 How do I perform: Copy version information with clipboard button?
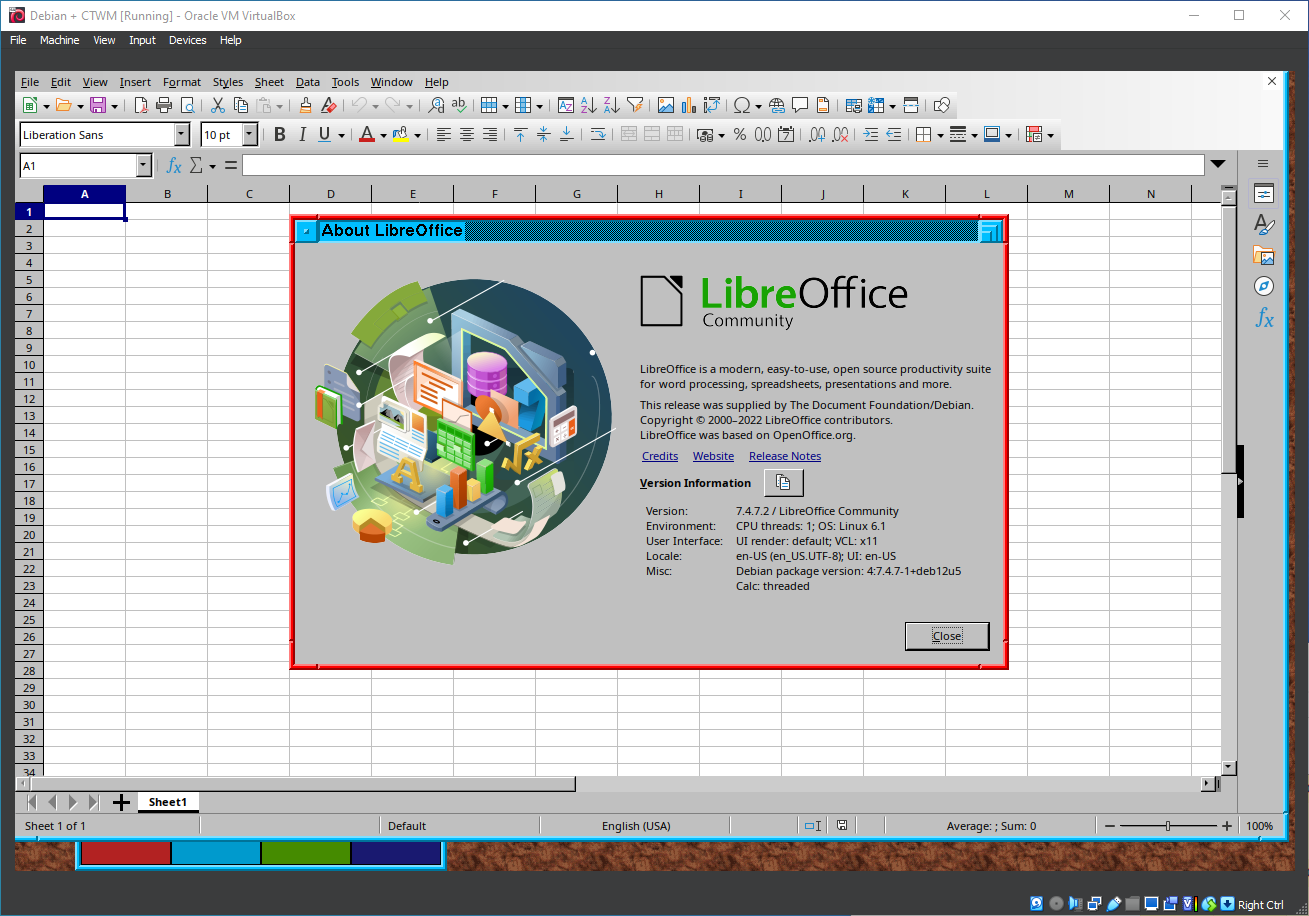(783, 483)
